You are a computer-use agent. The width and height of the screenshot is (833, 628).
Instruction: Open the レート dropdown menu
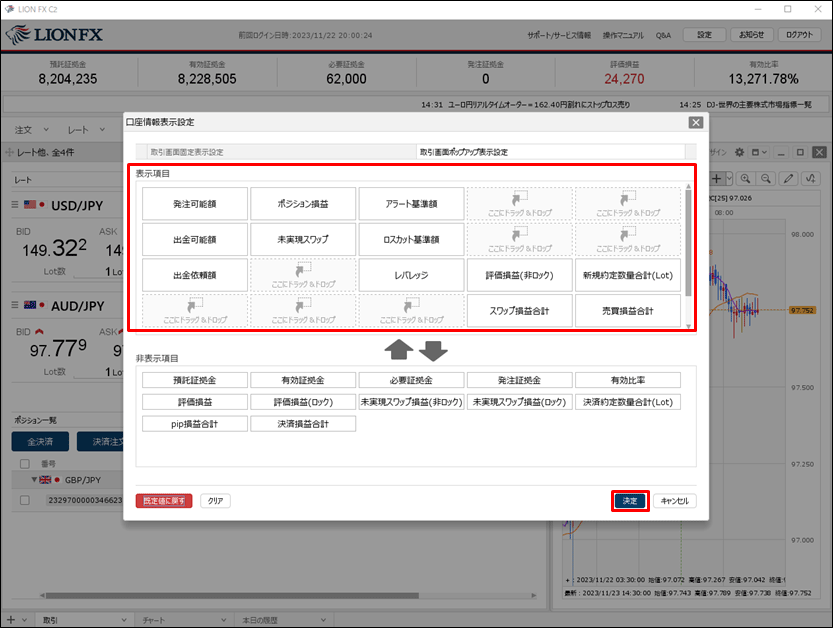pos(86,130)
